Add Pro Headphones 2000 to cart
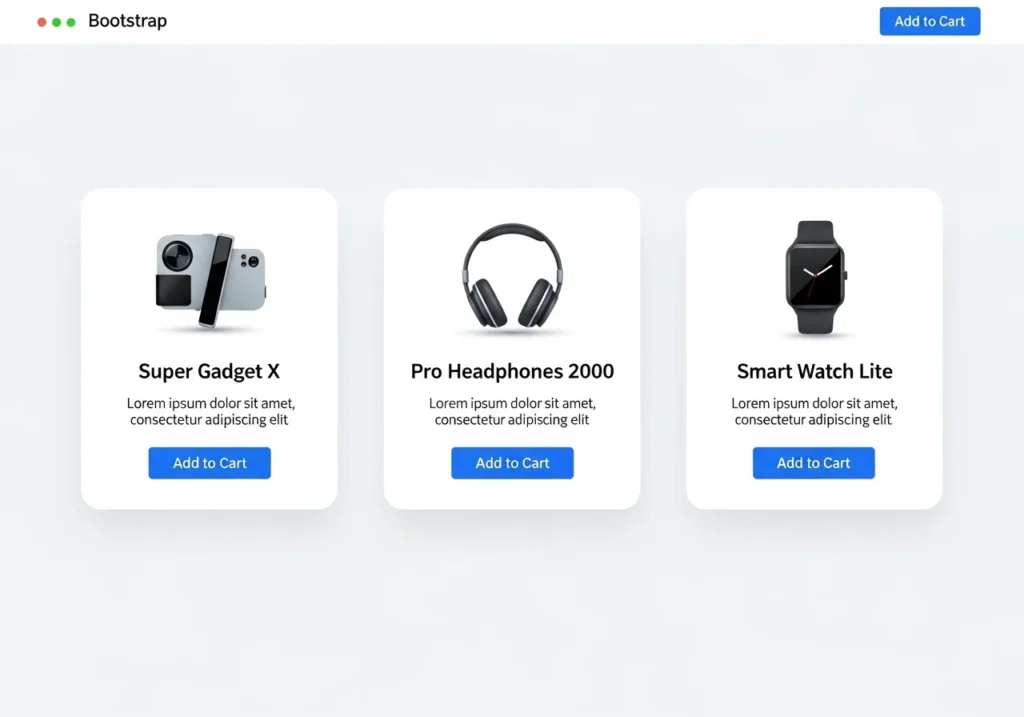 pyautogui.click(x=512, y=463)
